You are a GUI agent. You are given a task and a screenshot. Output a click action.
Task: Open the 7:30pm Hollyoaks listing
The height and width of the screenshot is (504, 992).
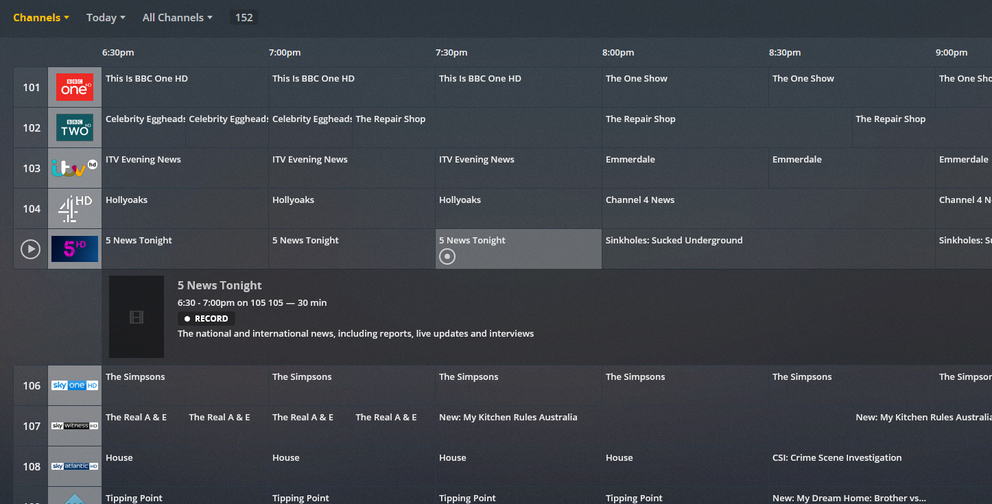coord(518,209)
